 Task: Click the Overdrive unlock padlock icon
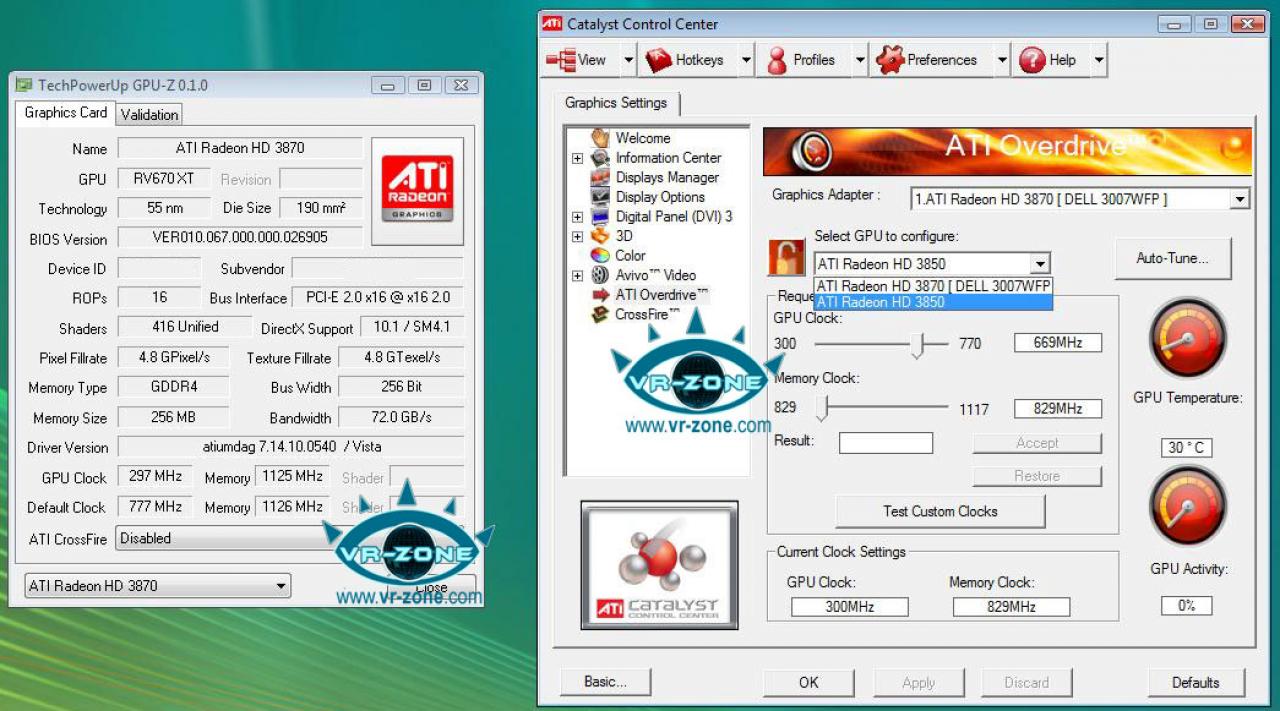pos(786,257)
